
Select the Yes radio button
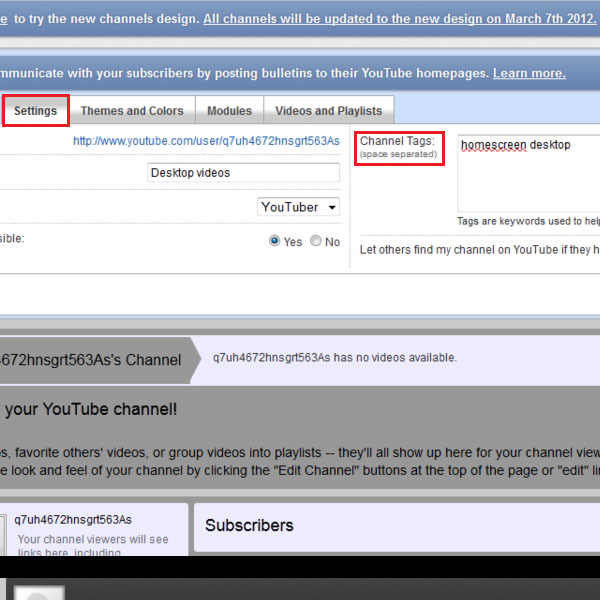pos(274,241)
